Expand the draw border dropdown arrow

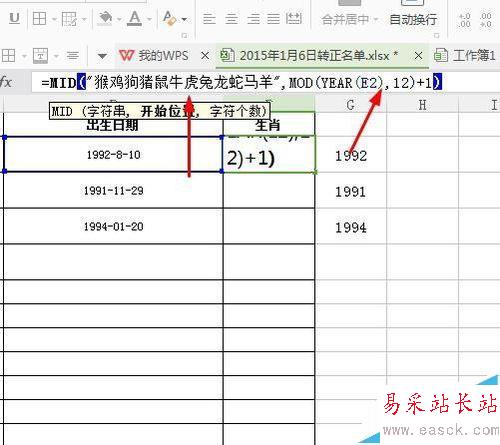(x=84, y=19)
